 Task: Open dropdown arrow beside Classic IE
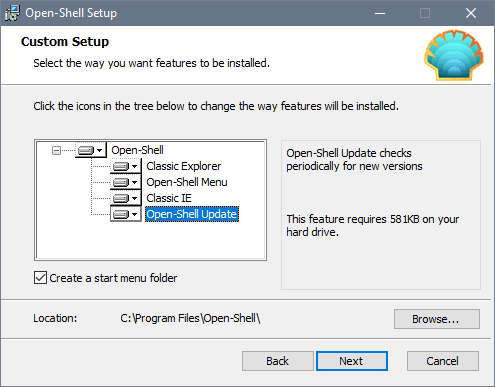point(134,198)
